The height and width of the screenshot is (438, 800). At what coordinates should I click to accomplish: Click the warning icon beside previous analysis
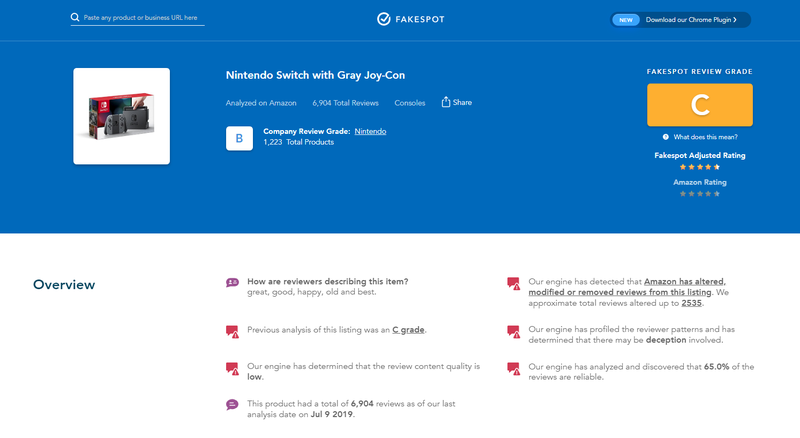pyautogui.click(x=232, y=332)
